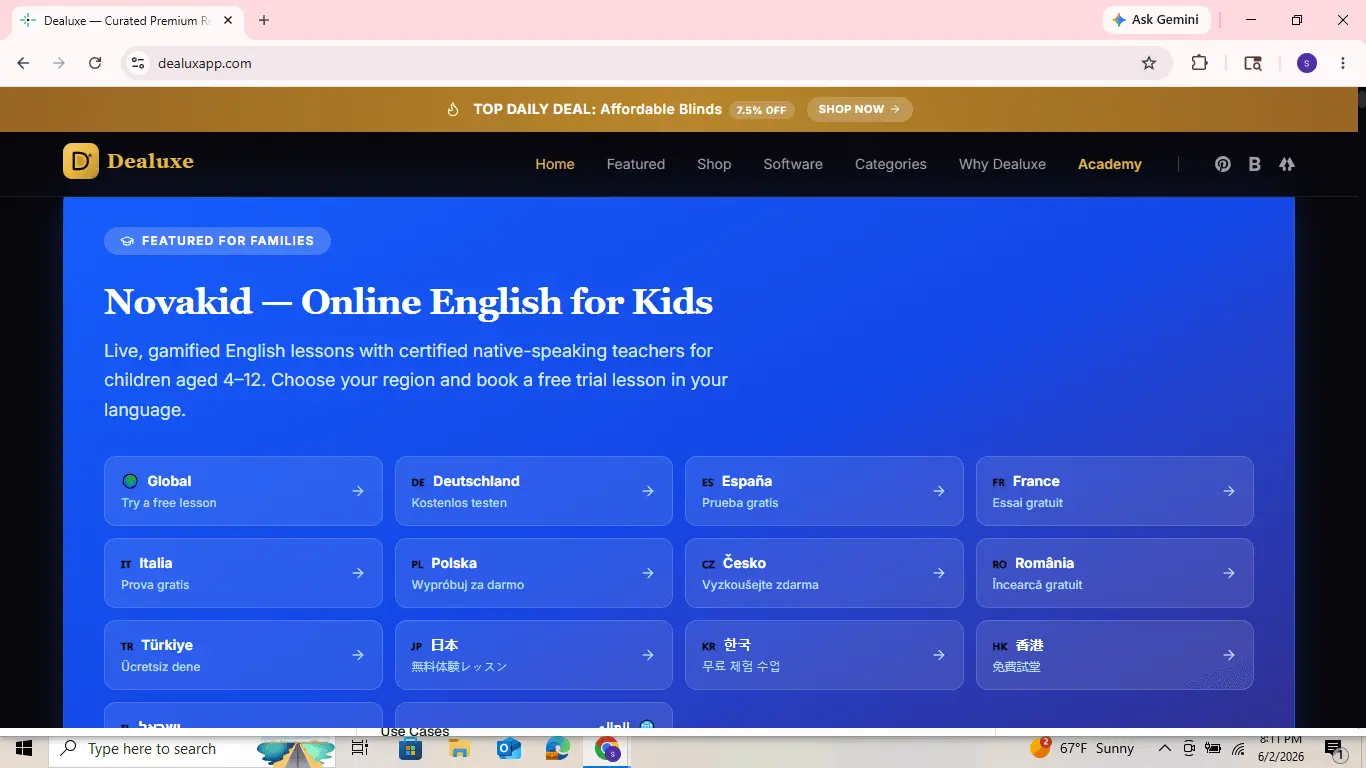Open the Deutschland Kostenlos testen card
The width and height of the screenshot is (1366, 768).
pos(534,491)
